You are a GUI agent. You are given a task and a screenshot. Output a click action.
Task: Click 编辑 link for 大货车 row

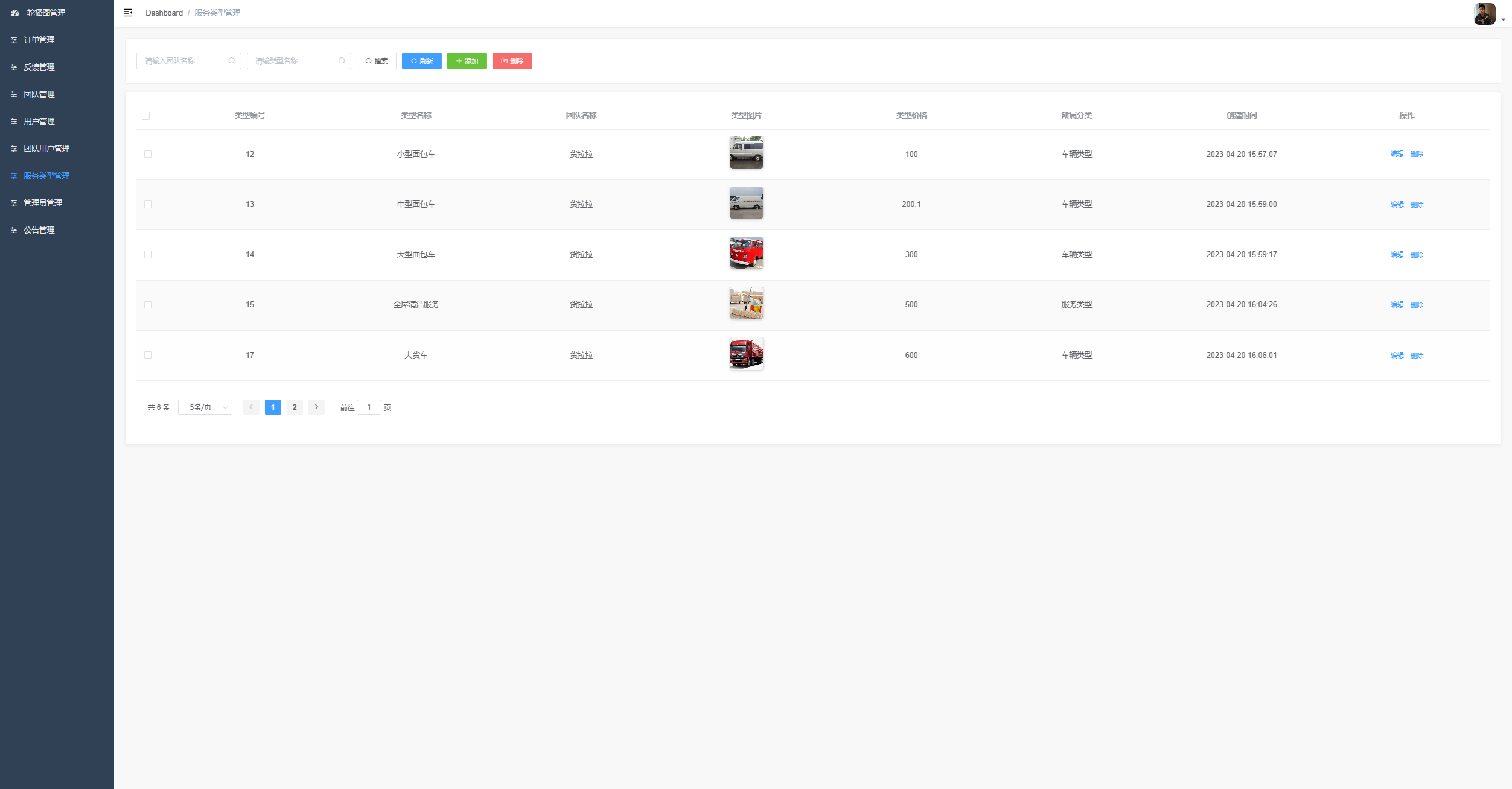click(x=1397, y=356)
